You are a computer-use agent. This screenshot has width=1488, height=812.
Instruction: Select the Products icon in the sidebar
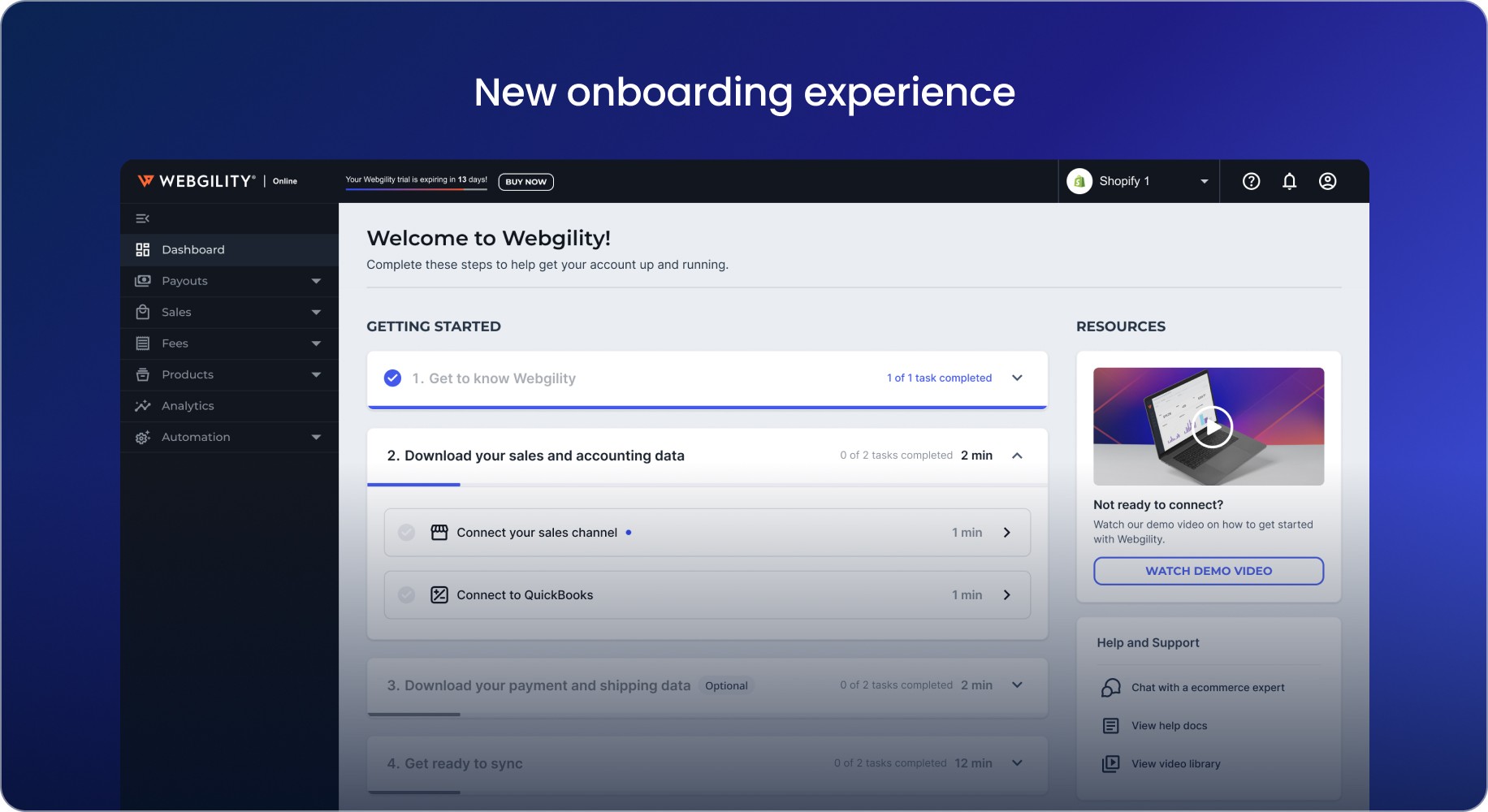[x=142, y=374]
